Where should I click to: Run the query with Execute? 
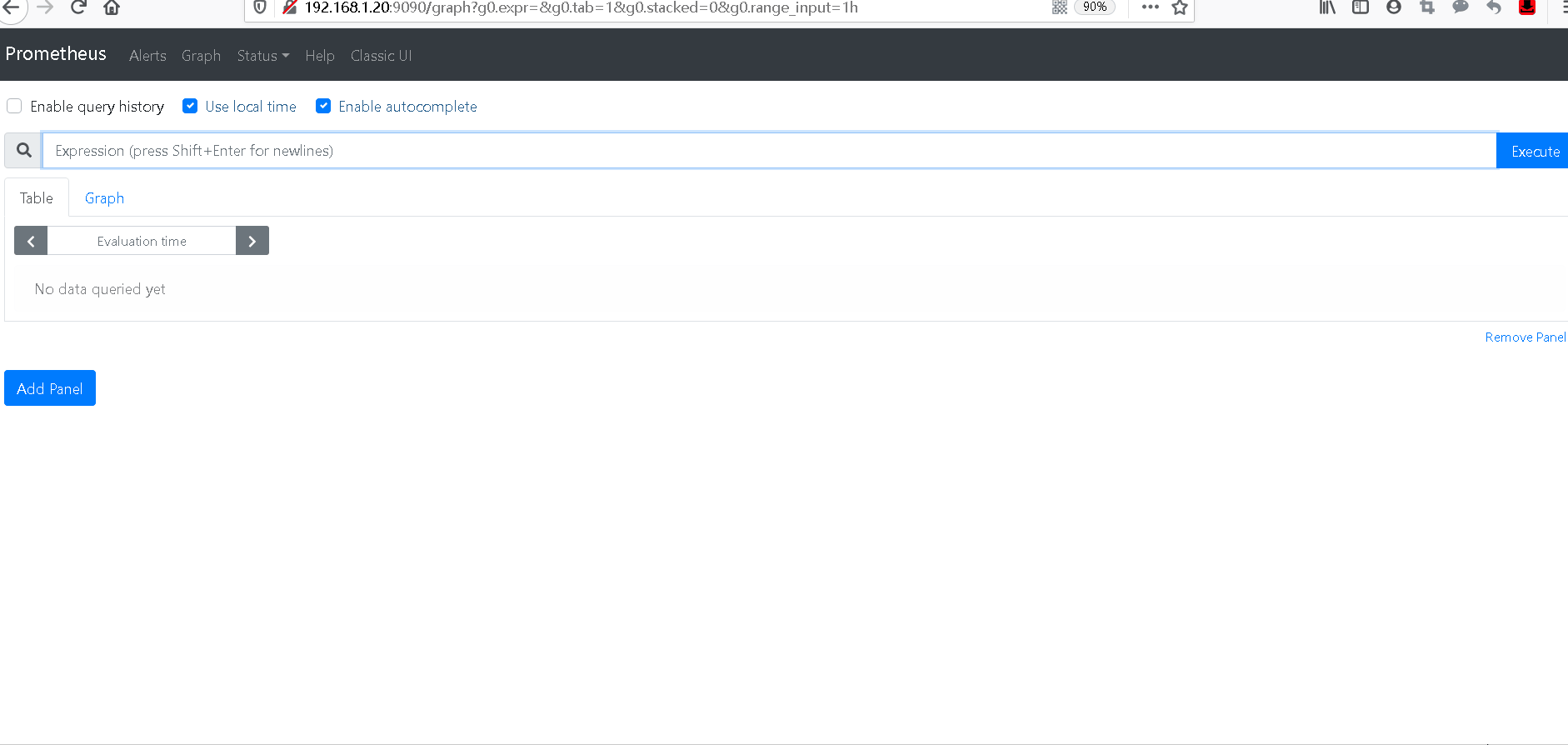pos(1533,151)
